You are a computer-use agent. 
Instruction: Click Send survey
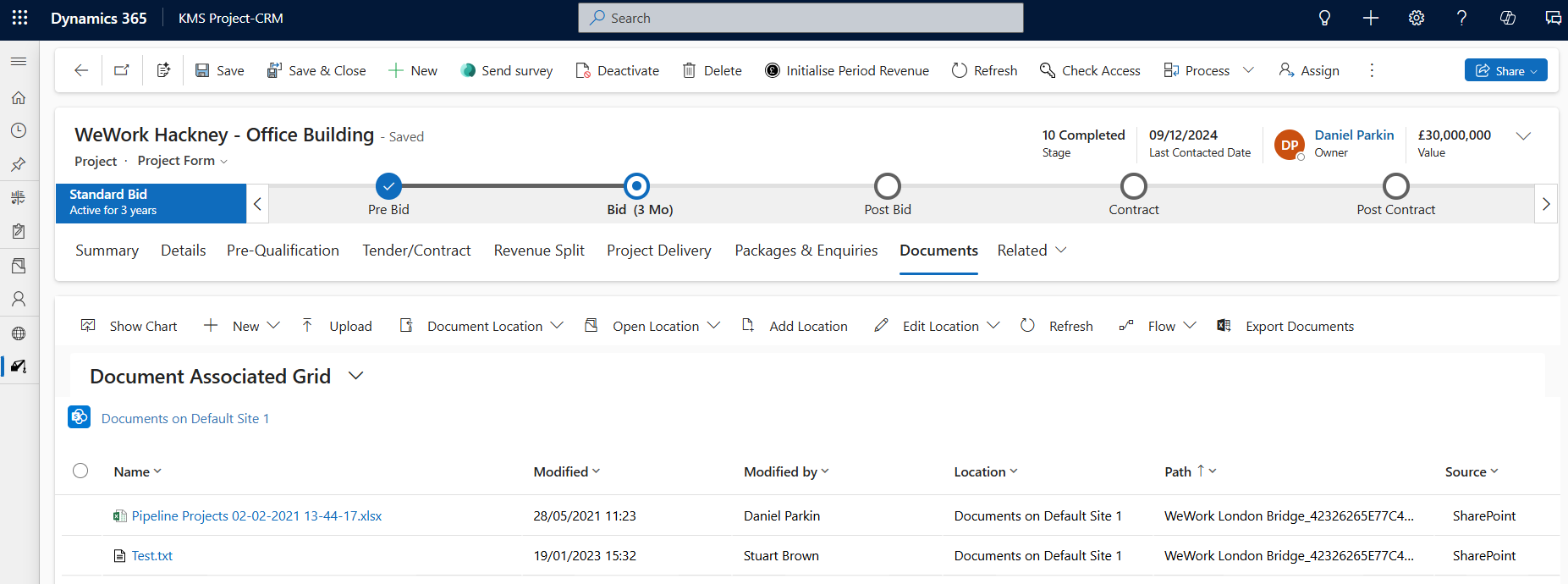tap(506, 70)
